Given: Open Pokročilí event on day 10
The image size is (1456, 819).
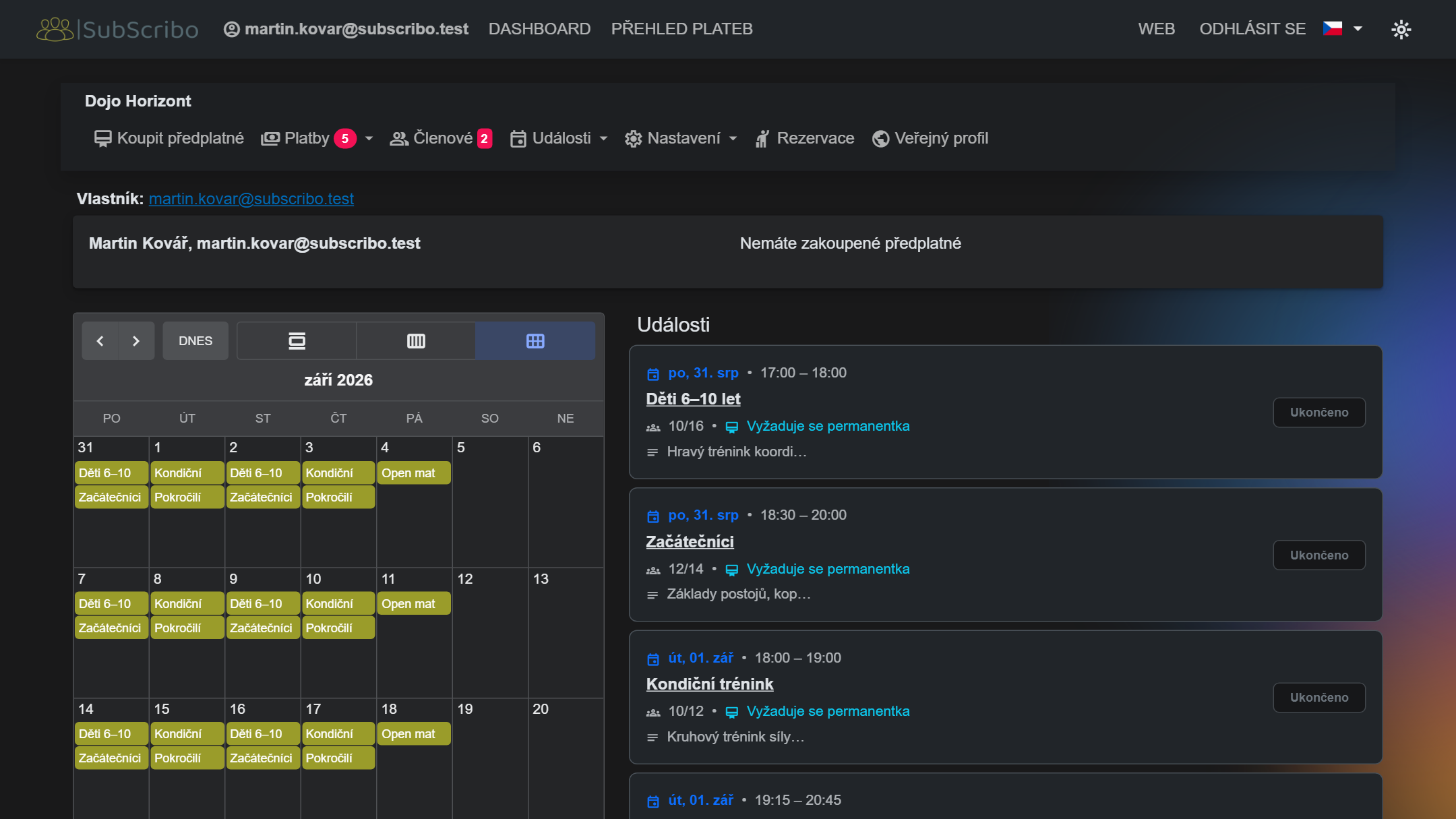Looking at the screenshot, I should [338, 628].
